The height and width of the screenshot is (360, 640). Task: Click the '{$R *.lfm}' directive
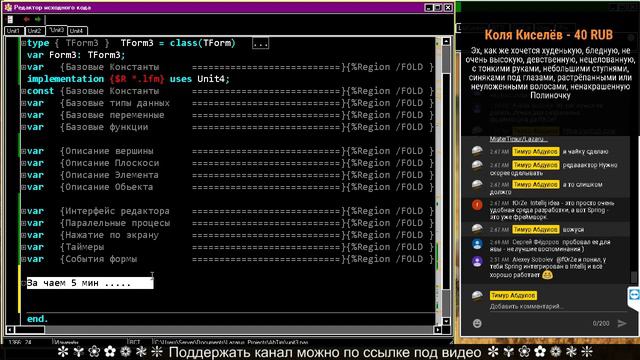[137, 79]
